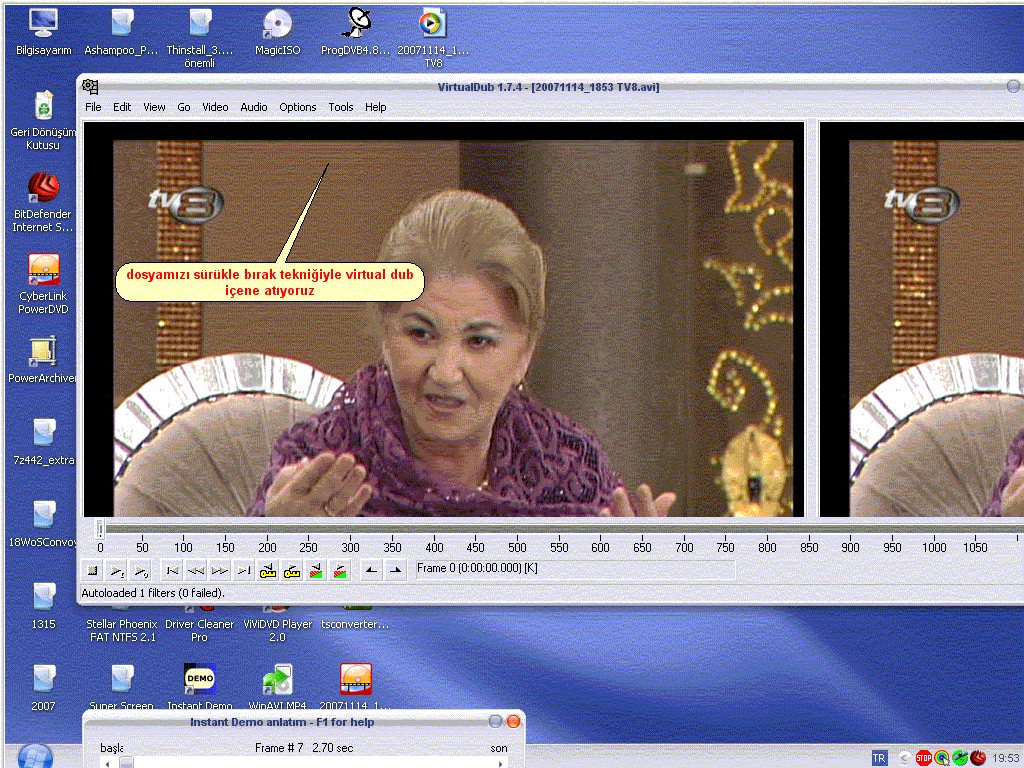The height and width of the screenshot is (768, 1024).
Task: Click the Frame 0 position readout field
Action: coord(574,569)
